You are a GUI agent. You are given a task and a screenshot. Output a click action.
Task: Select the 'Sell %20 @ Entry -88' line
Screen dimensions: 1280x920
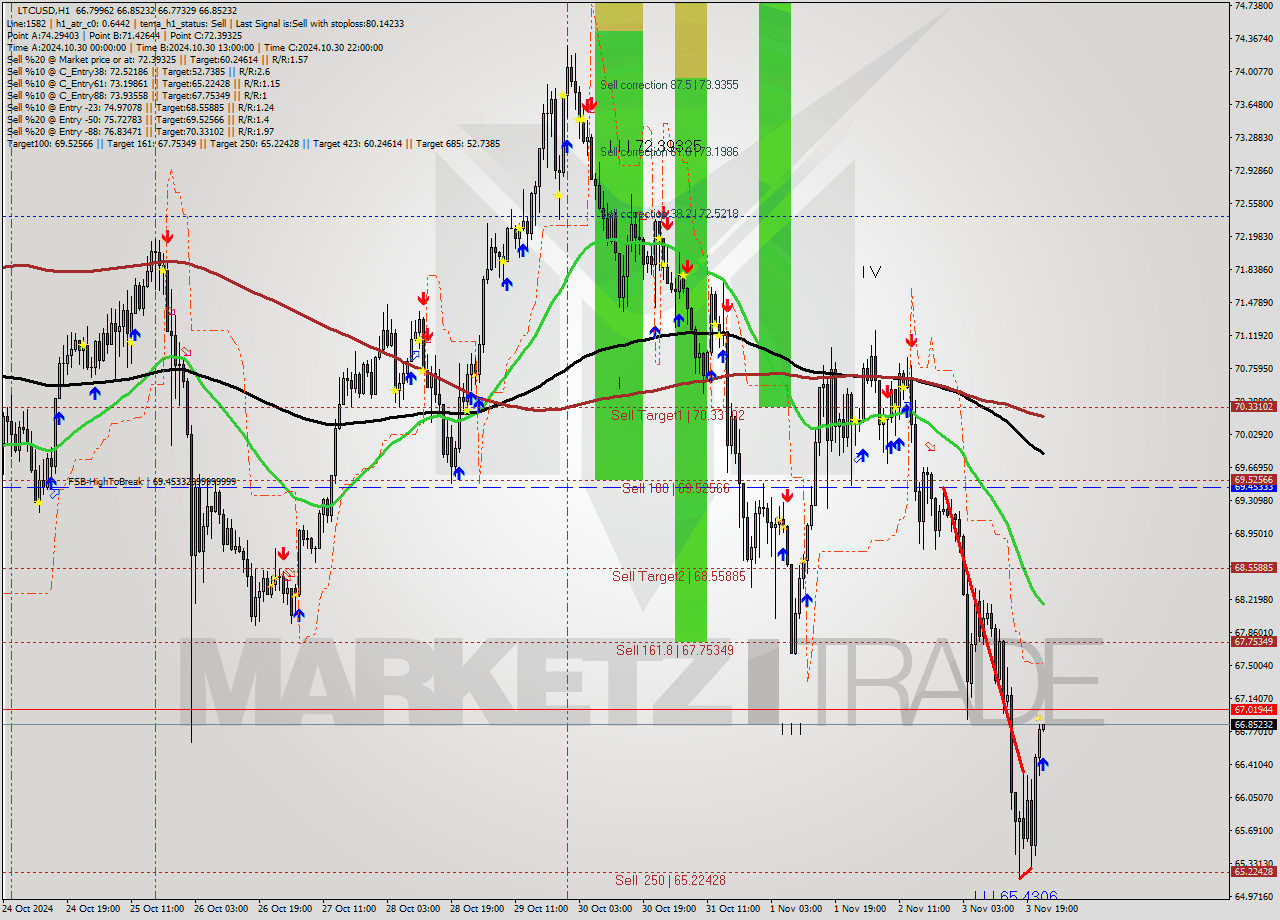pyautogui.click(x=140, y=131)
